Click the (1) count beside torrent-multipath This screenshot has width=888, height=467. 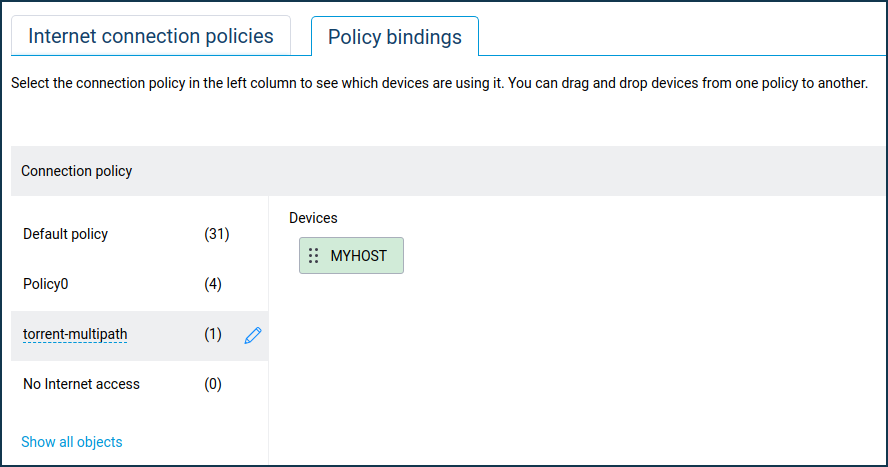pyautogui.click(x=212, y=334)
